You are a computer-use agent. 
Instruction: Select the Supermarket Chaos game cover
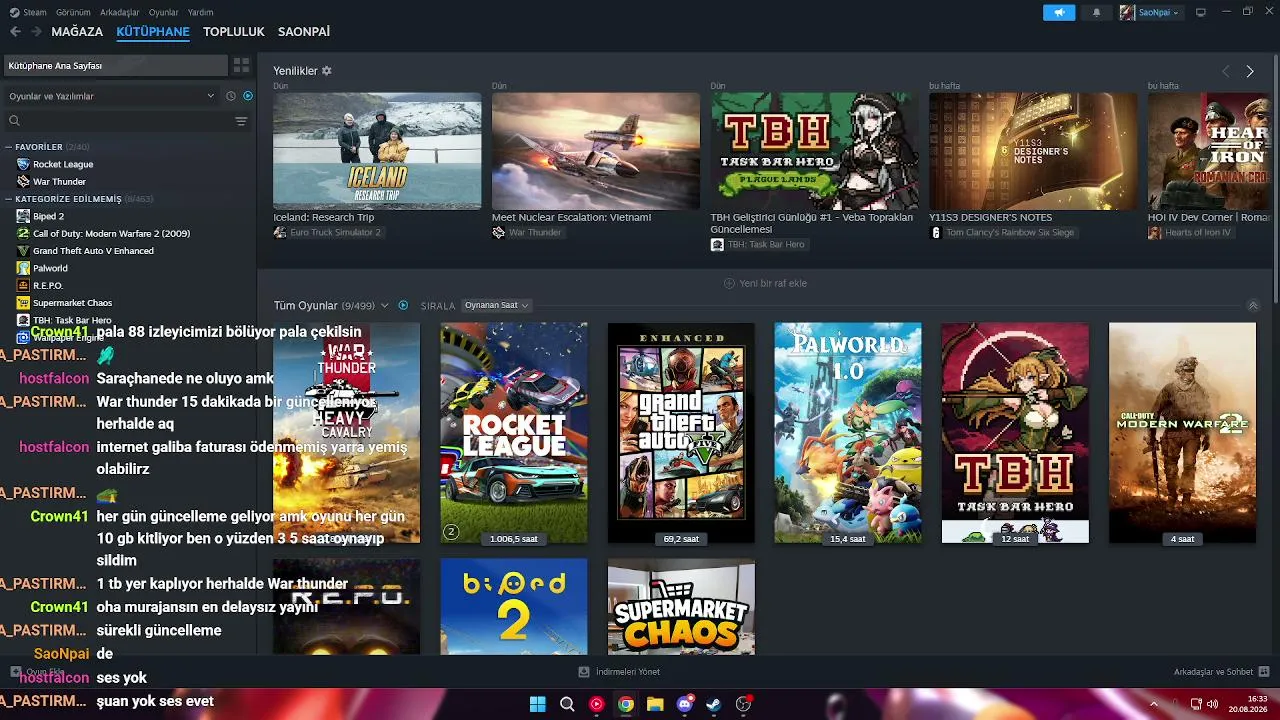point(681,607)
